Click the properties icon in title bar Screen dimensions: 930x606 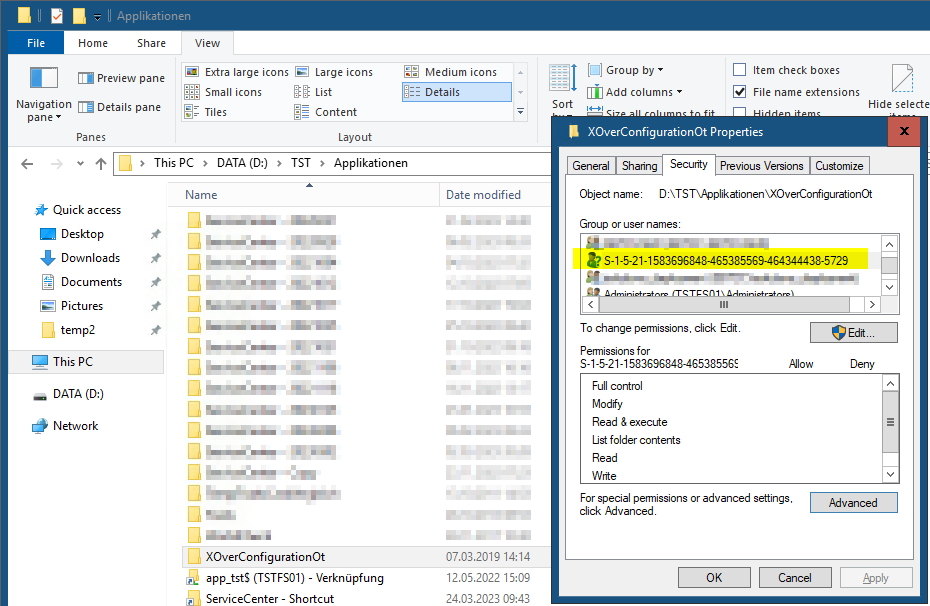[56, 15]
